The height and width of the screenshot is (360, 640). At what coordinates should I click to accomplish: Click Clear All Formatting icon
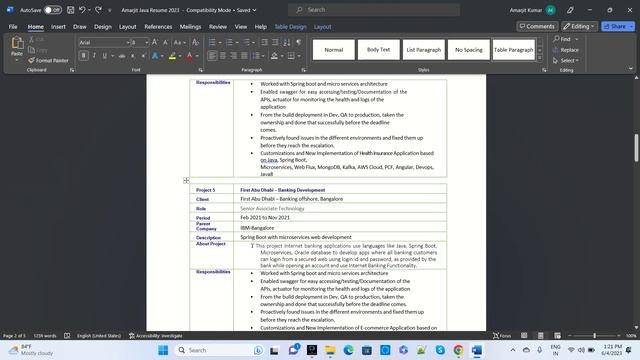(195, 42)
